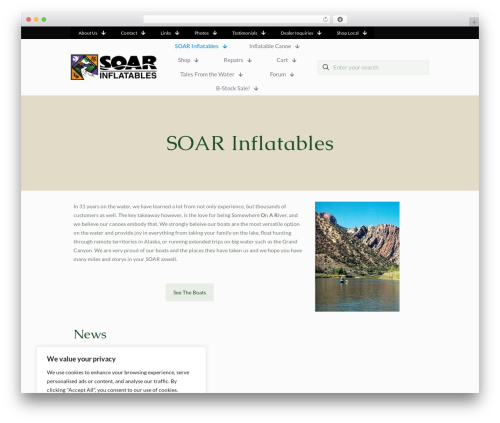Open the Dealer Inquiries menu item
500x423 pixels.
point(297,33)
